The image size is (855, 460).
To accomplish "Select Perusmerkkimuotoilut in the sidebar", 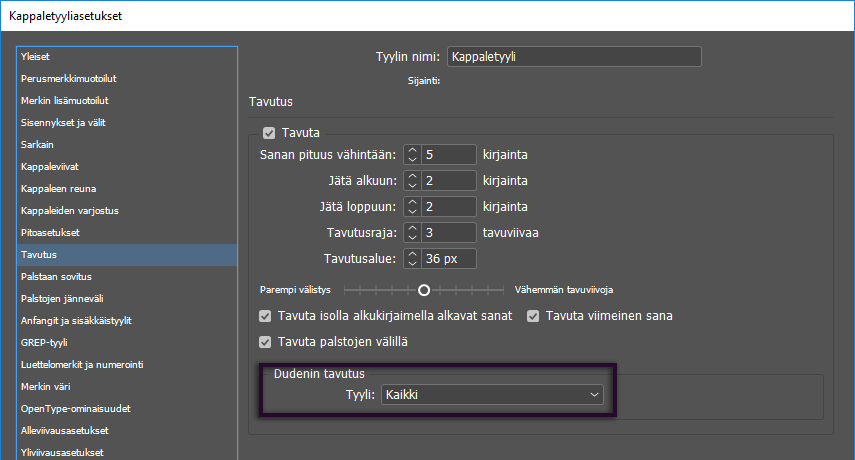I will point(69,78).
